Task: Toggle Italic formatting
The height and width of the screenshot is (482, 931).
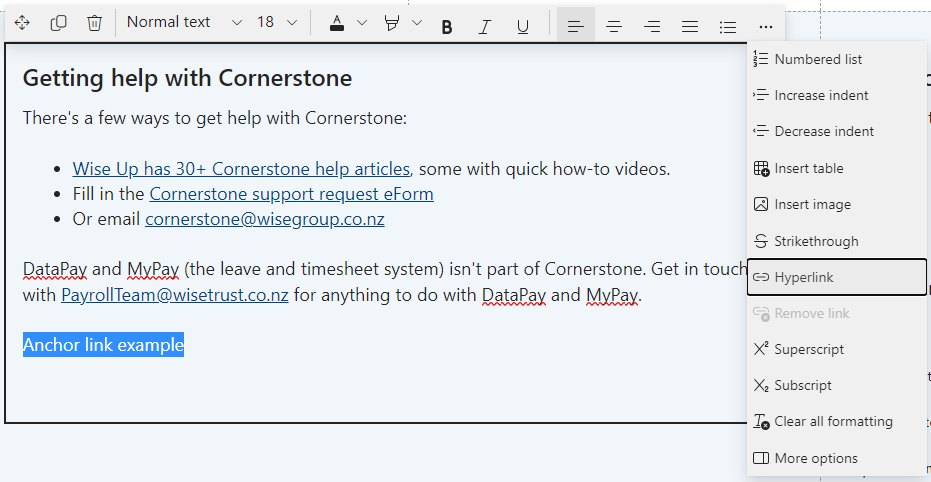Action: [485, 27]
